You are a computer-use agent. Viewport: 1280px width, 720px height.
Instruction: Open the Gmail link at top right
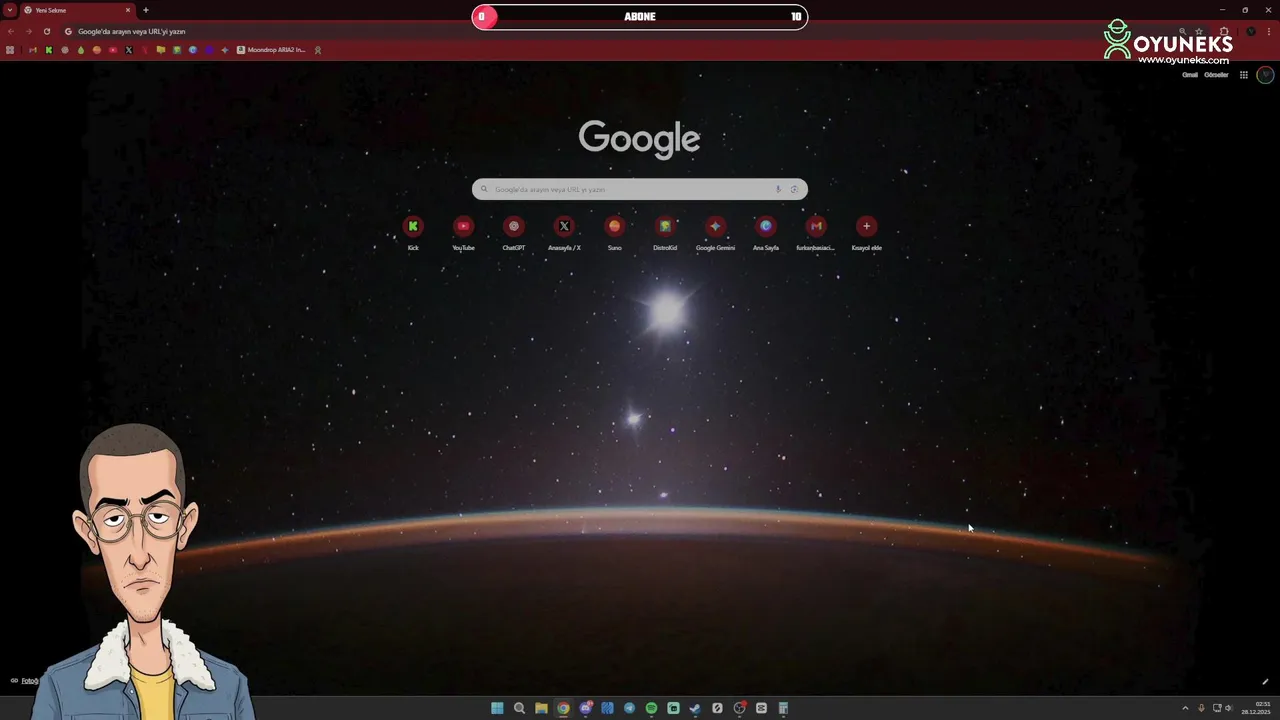coord(1190,75)
